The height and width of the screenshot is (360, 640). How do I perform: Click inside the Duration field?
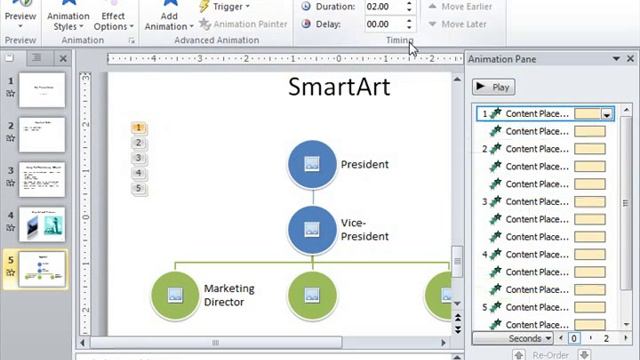point(384,7)
